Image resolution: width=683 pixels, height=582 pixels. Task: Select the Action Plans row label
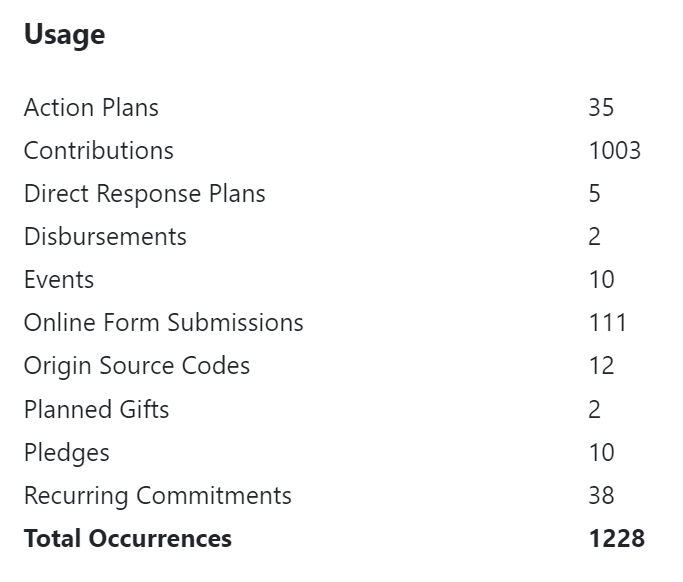(91, 107)
